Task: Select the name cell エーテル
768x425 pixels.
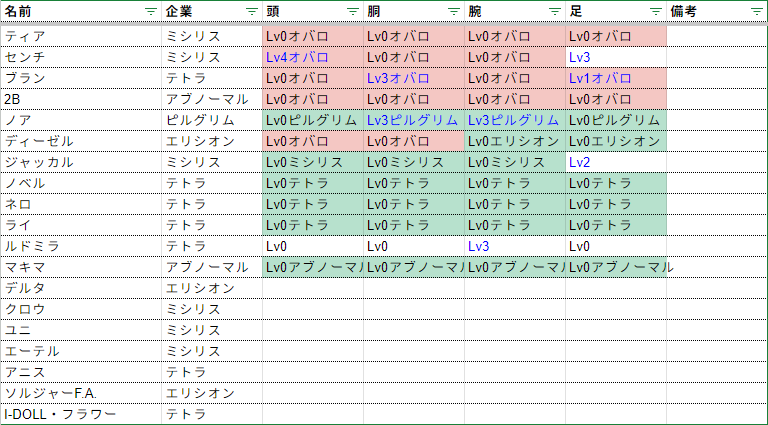Action: [81, 352]
